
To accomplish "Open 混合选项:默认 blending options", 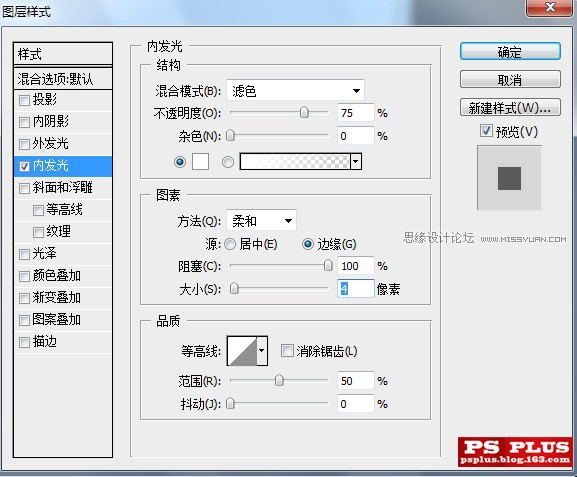I will tap(63, 78).
